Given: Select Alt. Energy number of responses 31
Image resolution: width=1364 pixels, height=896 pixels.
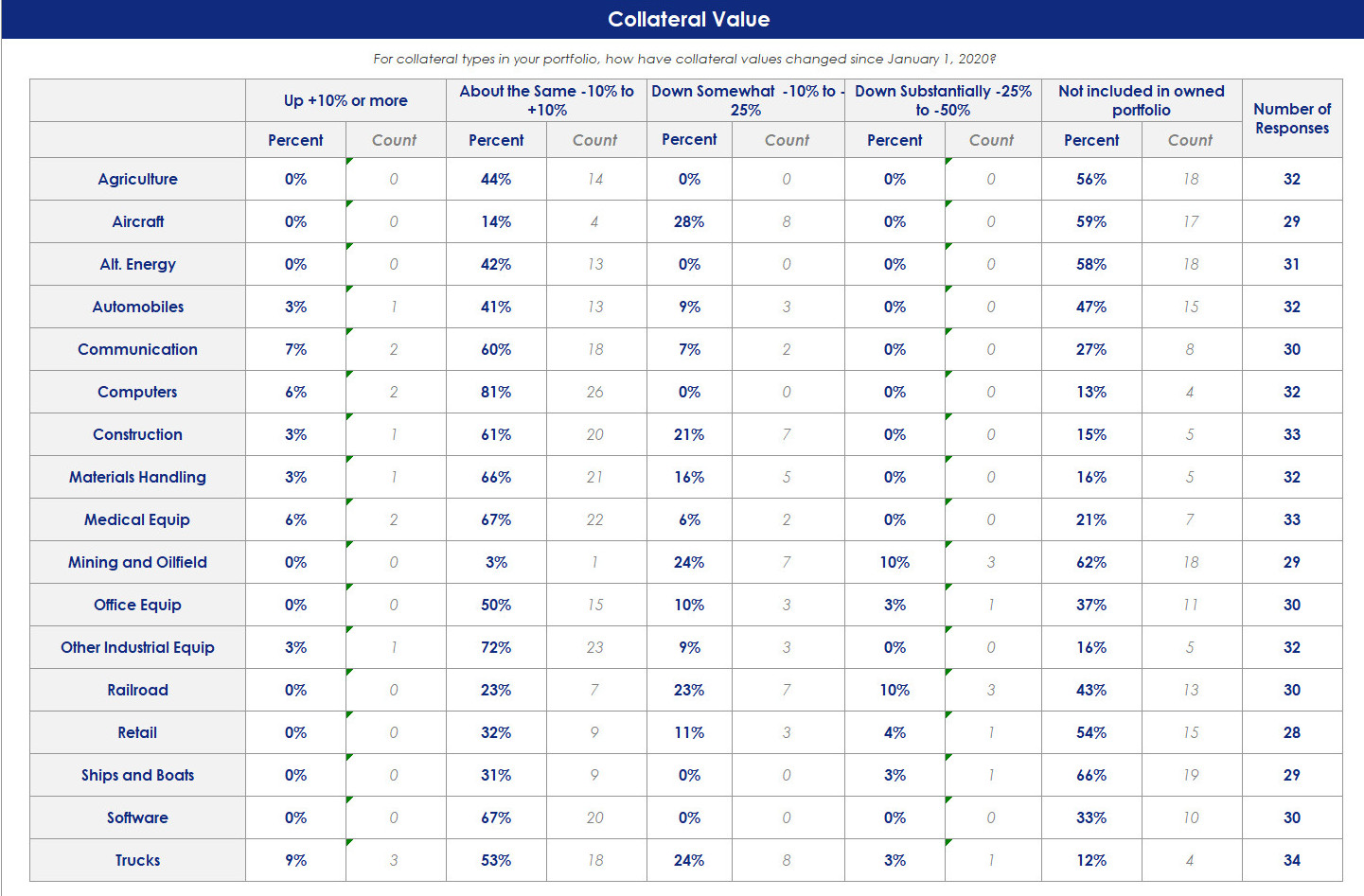Looking at the screenshot, I should pos(1292,264).
